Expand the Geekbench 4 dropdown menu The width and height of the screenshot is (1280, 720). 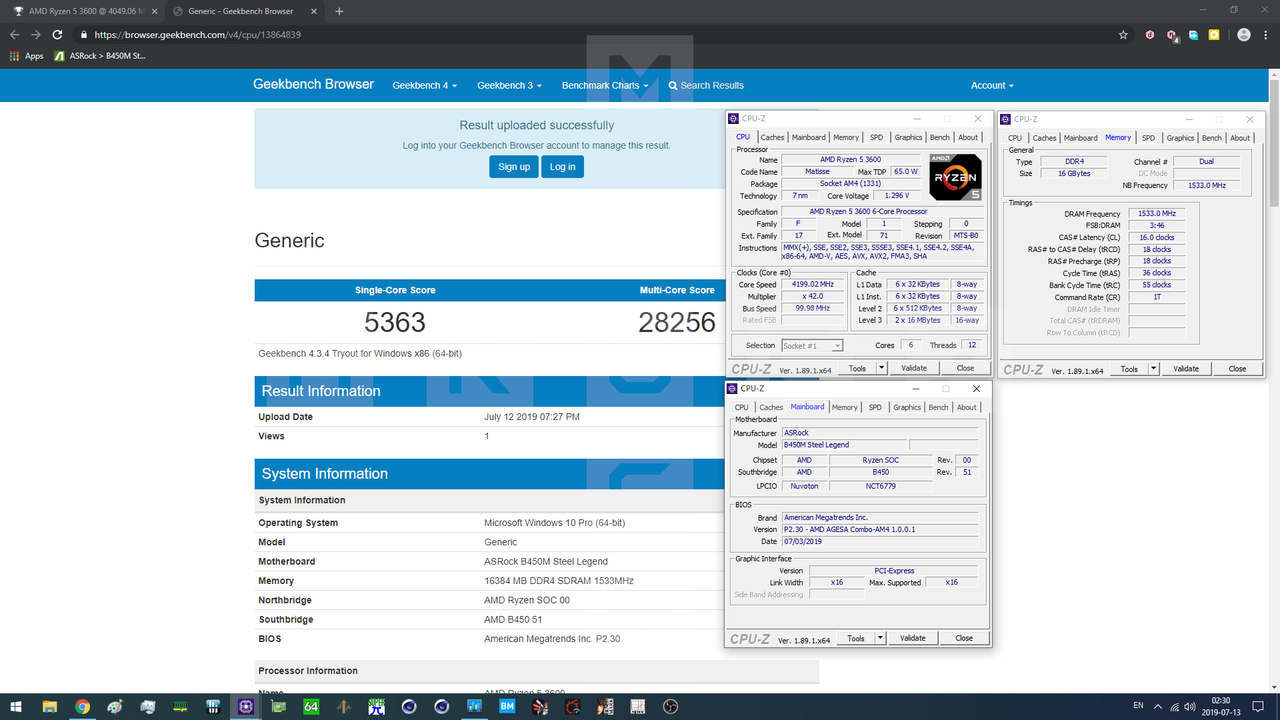pyautogui.click(x=425, y=86)
